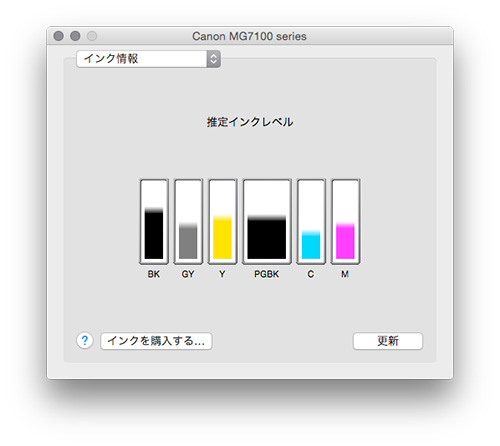Click the BK label under the gauge
500x446 pixels.
point(154,274)
